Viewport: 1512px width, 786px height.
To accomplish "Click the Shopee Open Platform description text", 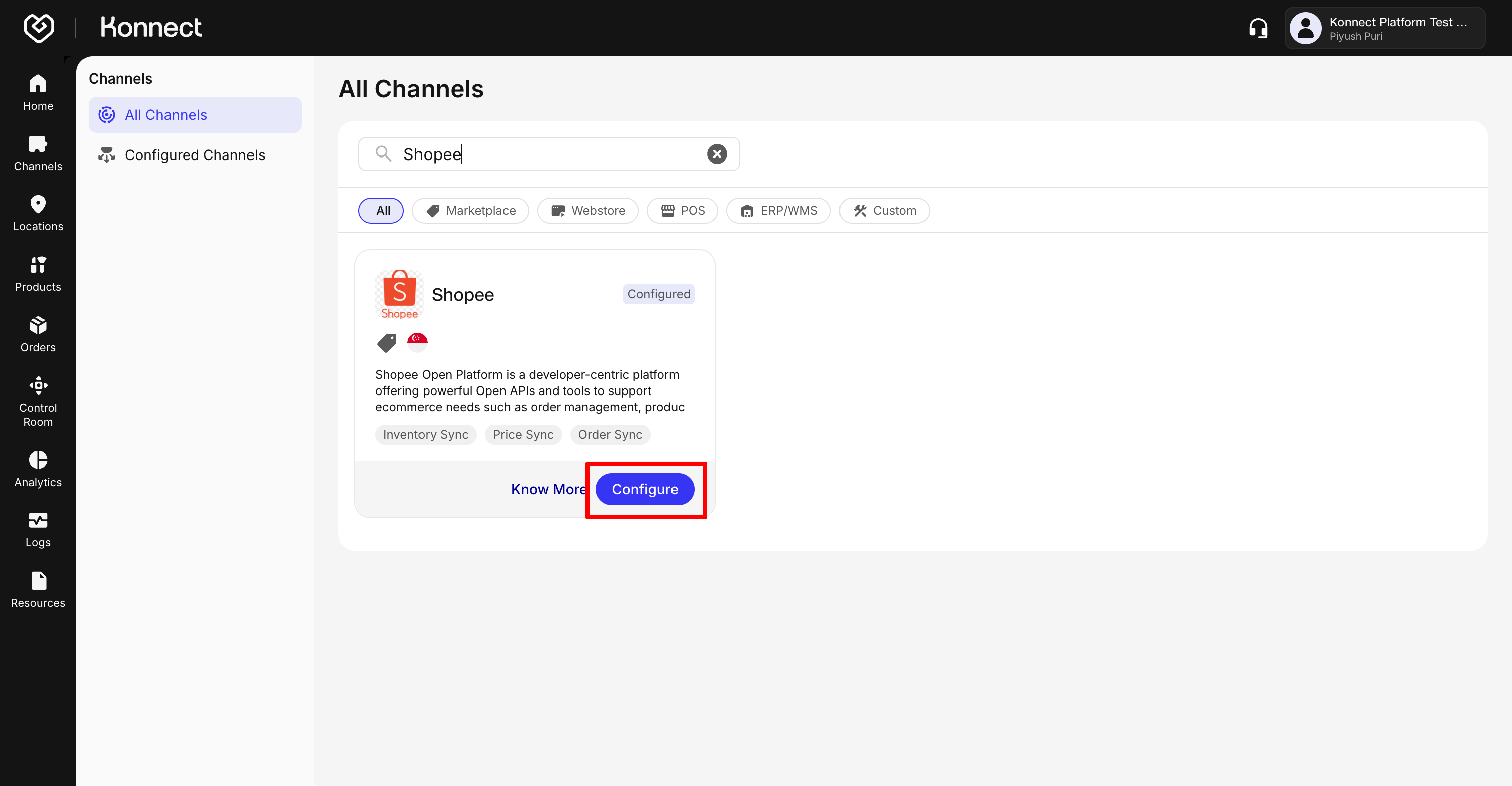I will 530,391.
